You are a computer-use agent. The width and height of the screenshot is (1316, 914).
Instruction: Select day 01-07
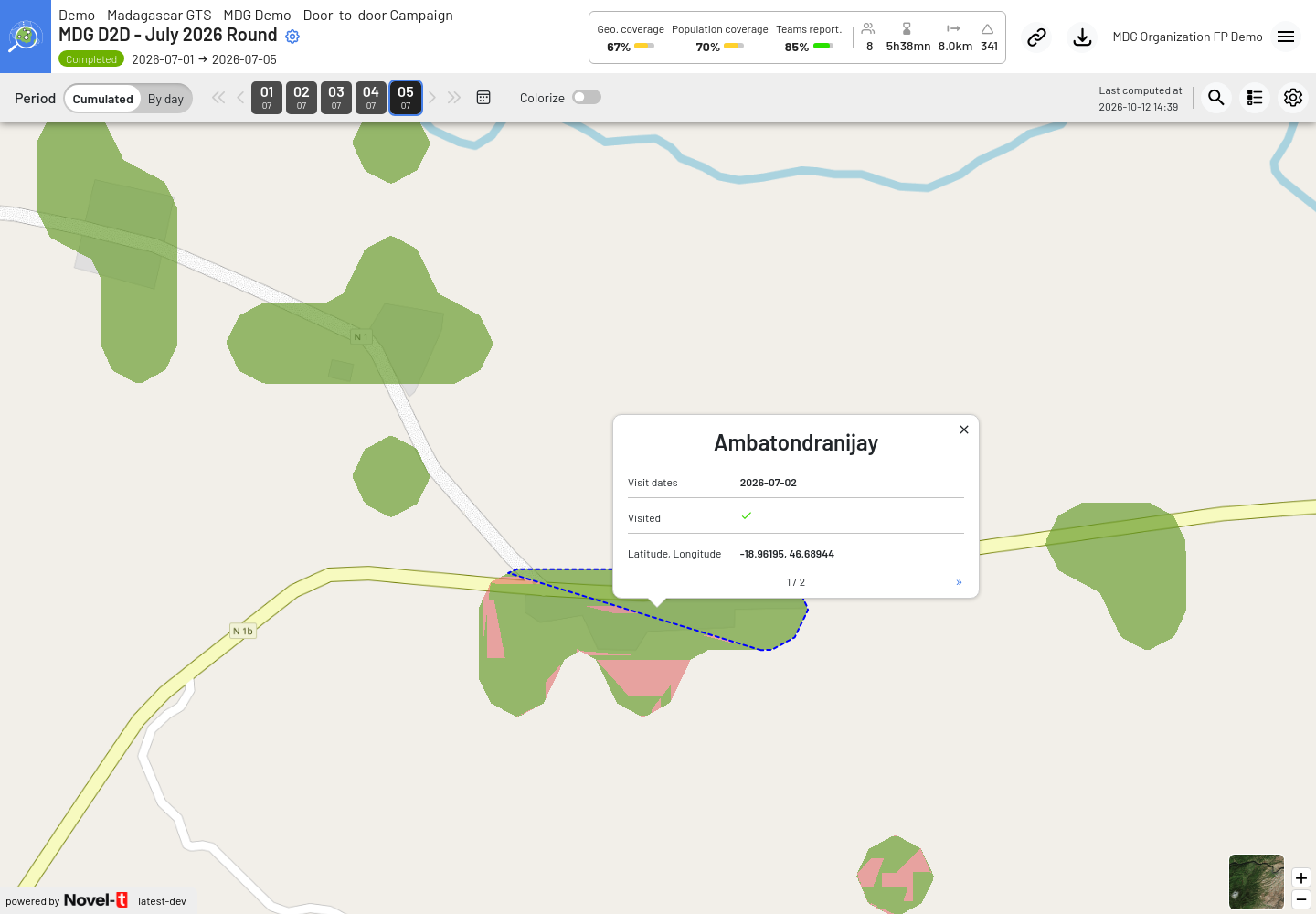267,98
